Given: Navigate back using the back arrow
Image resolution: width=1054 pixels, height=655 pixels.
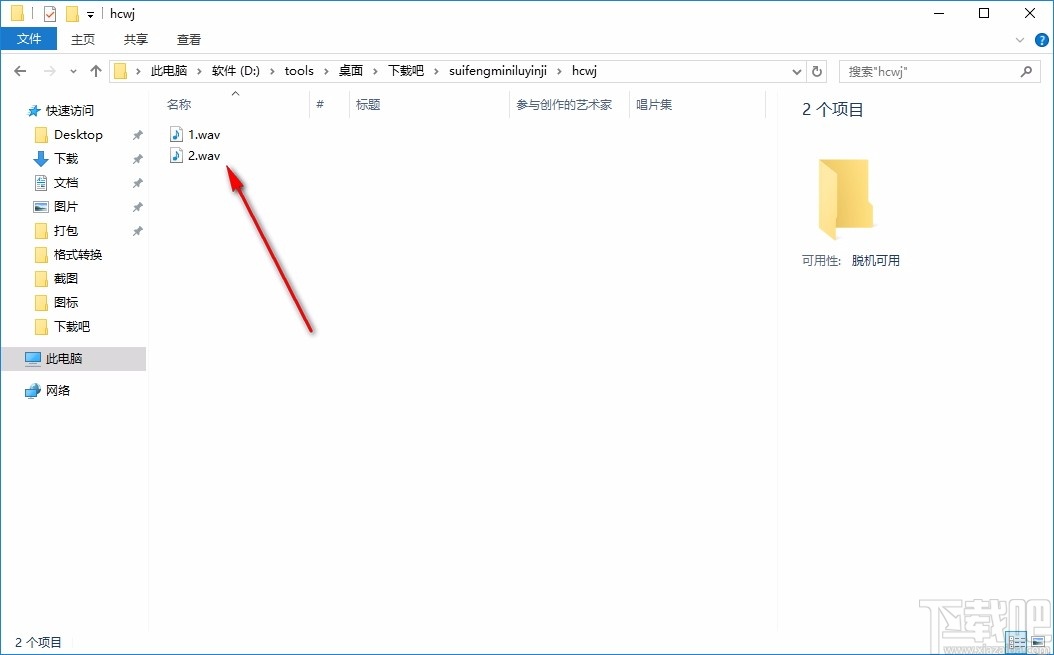Looking at the screenshot, I should tap(19, 71).
